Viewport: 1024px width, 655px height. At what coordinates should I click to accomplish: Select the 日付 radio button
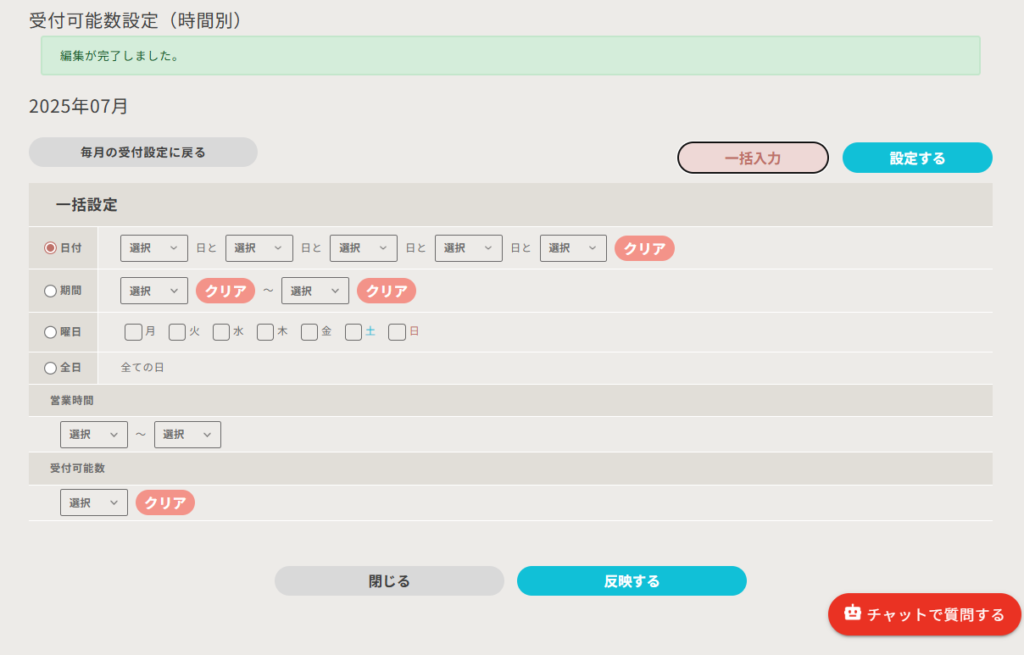[50, 248]
